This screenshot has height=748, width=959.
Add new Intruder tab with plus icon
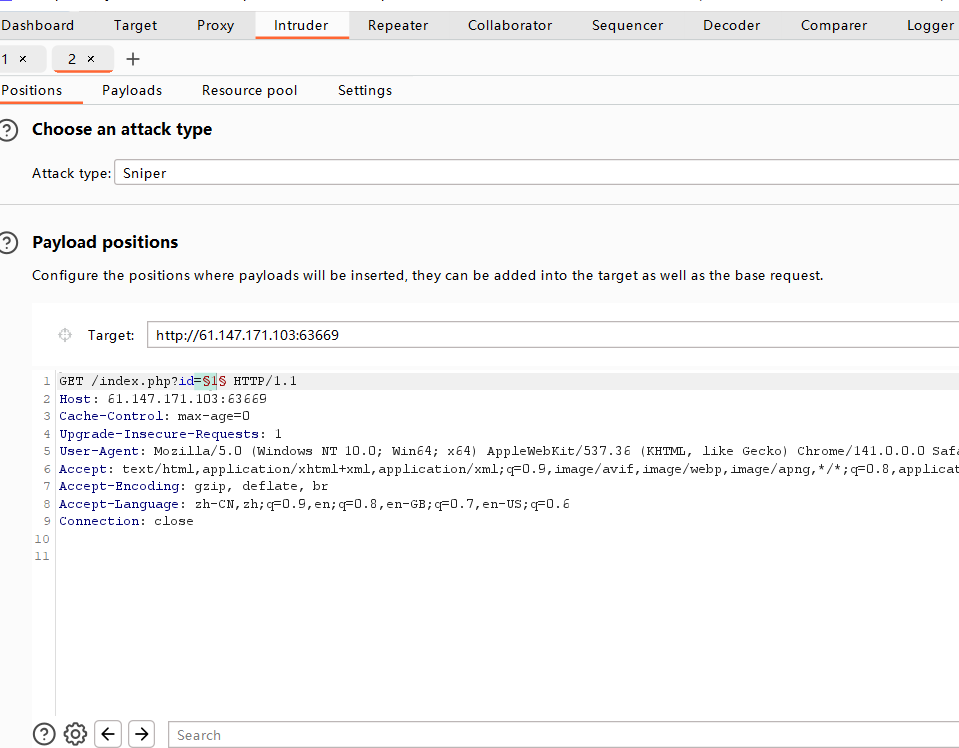click(x=133, y=59)
